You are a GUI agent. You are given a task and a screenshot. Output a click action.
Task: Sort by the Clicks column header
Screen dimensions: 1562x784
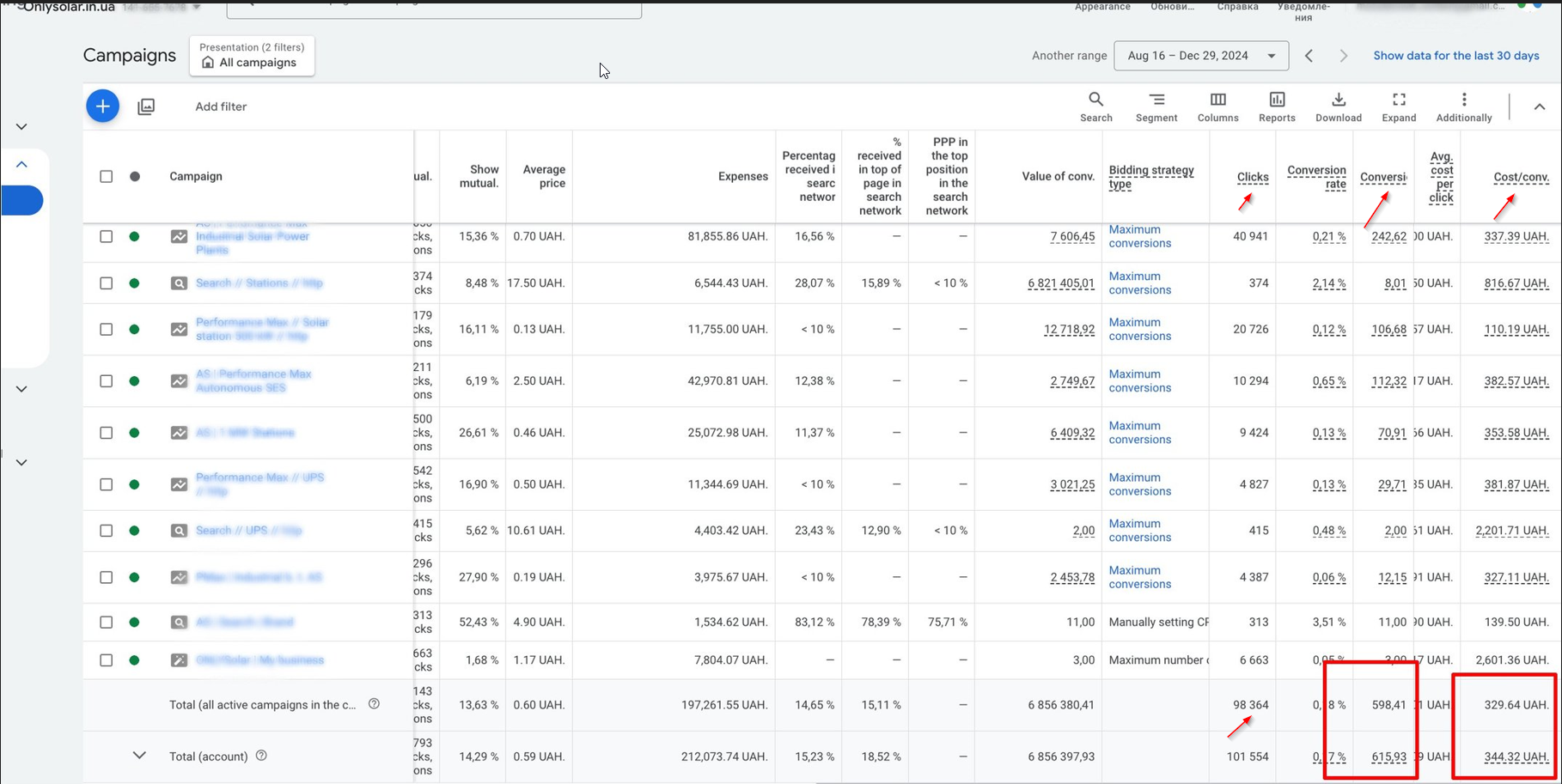1252,177
